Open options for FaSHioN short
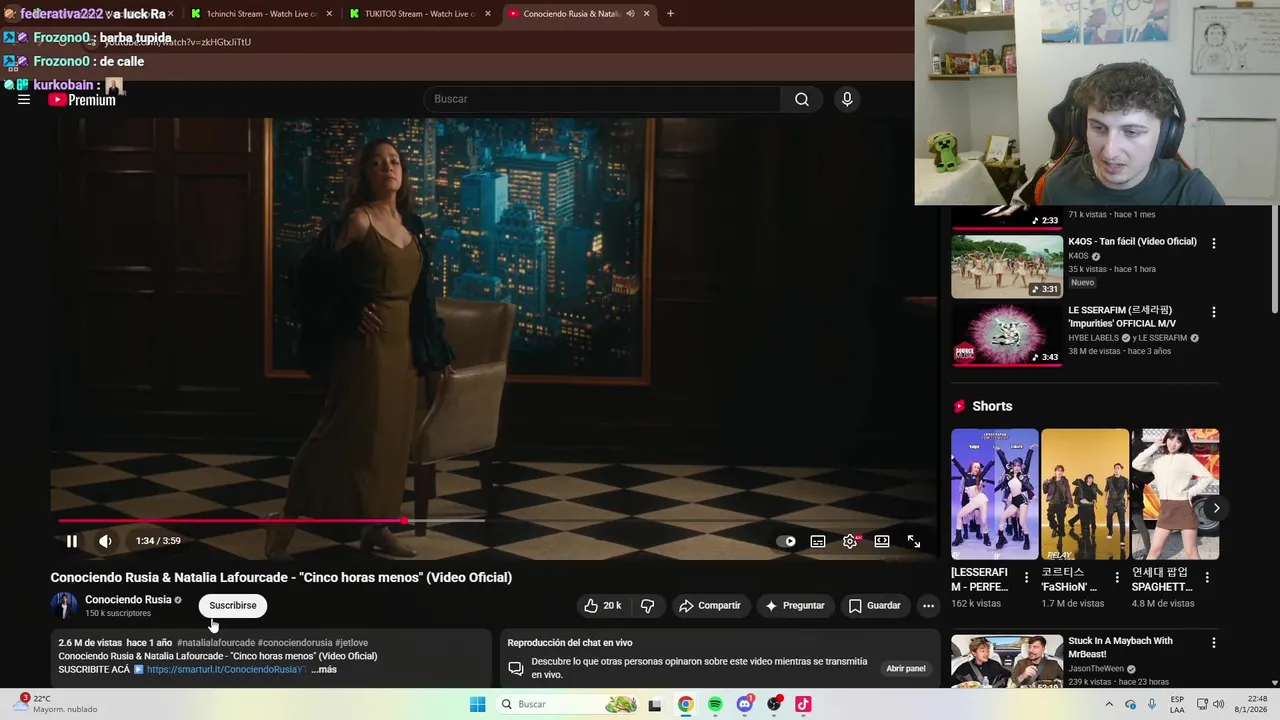The height and width of the screenshot is (720, 1280). 1117,578
